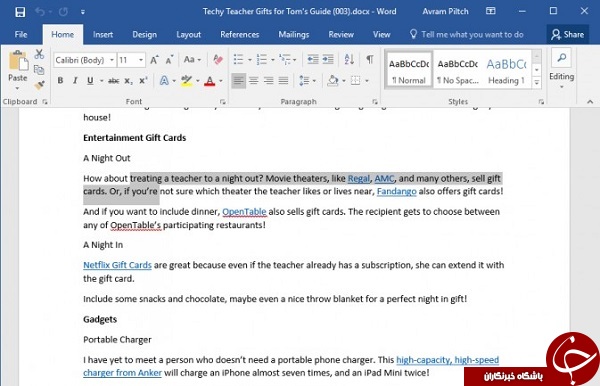Click the Multilevel List icon
The height and width of the screenshot is (386, 600).
285,60
